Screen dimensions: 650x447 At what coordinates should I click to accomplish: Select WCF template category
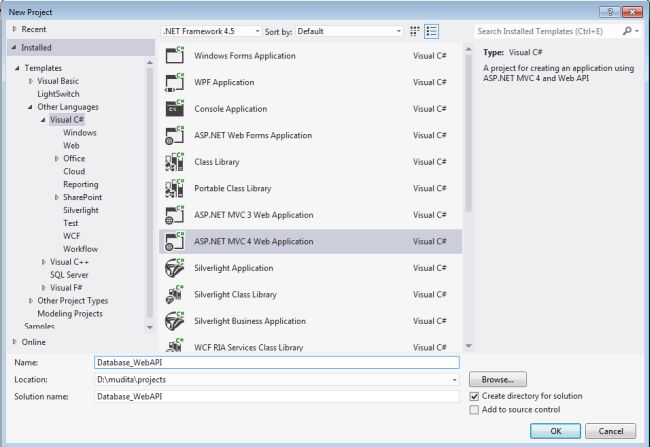point(71,236)
